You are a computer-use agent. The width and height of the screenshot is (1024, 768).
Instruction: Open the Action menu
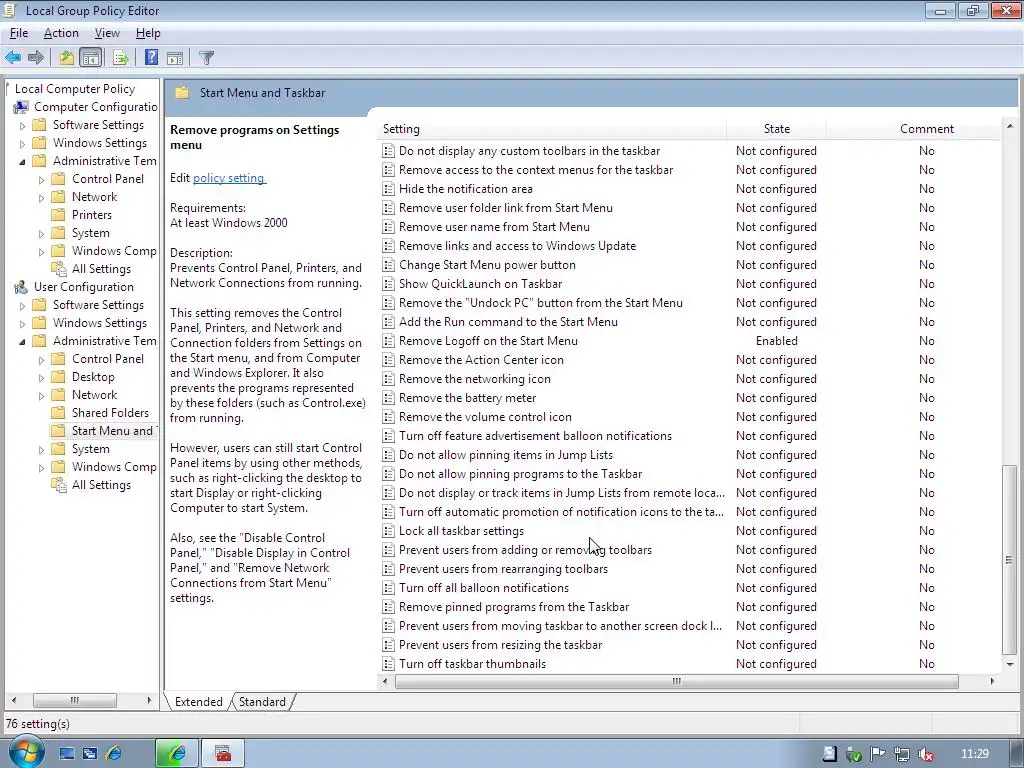(61, 33)
